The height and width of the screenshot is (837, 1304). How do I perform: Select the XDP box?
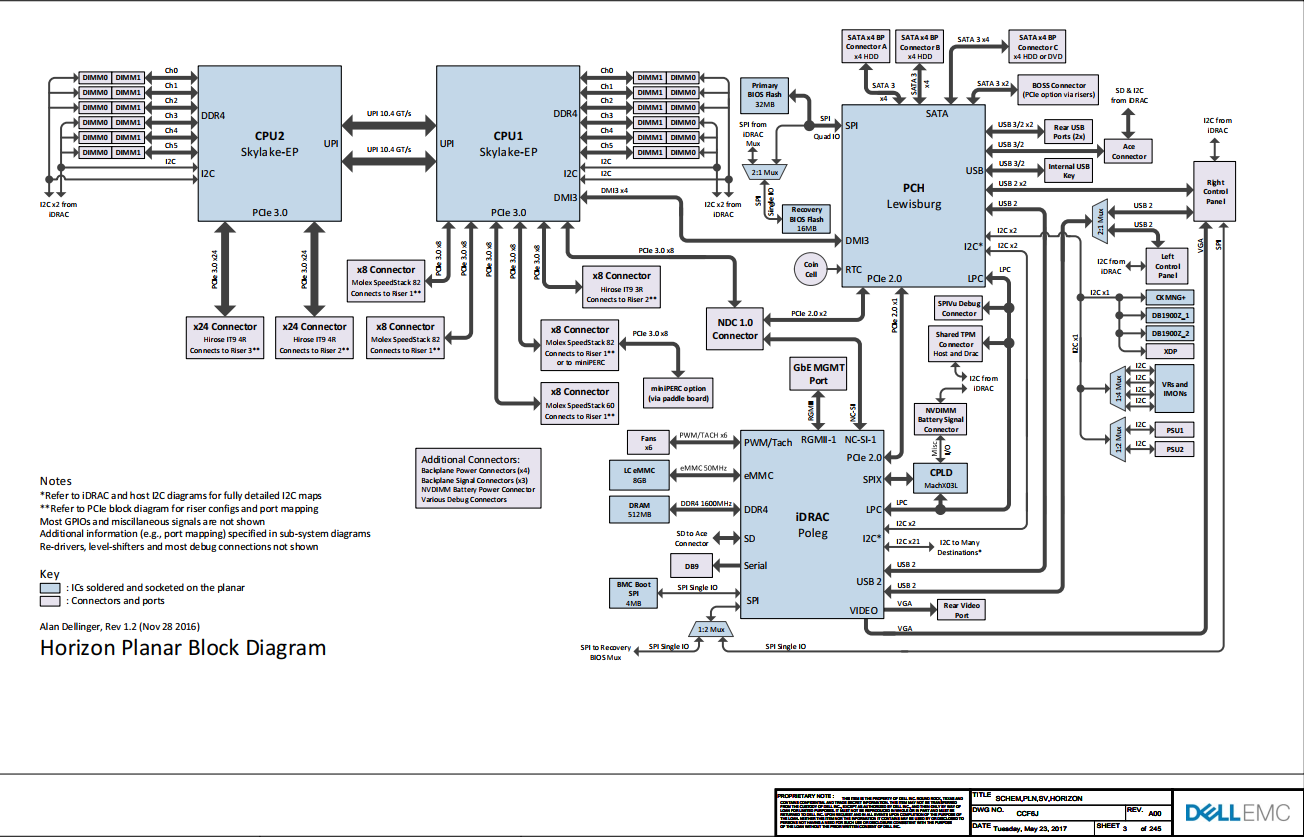(x=1169, y=352)
